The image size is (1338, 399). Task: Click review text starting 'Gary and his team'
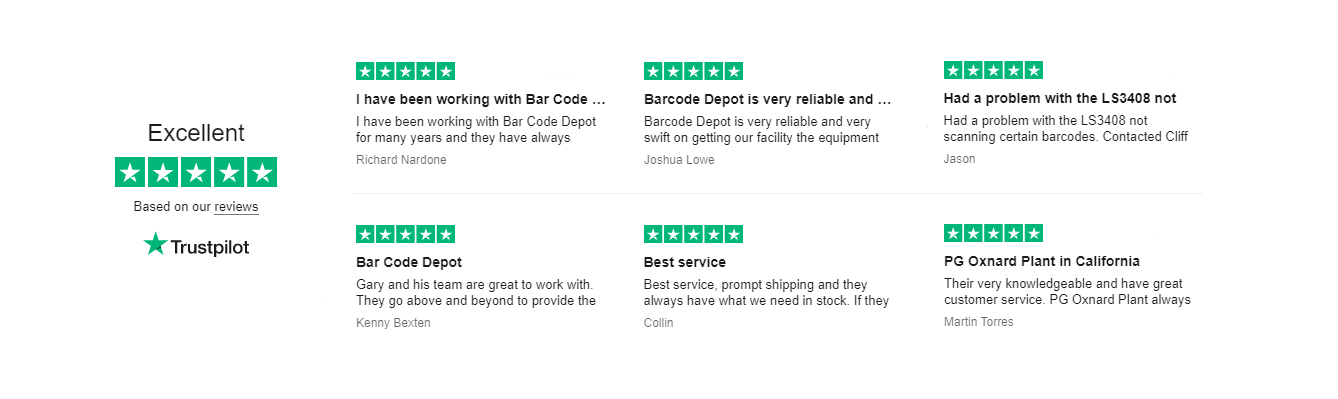point(476,293)
